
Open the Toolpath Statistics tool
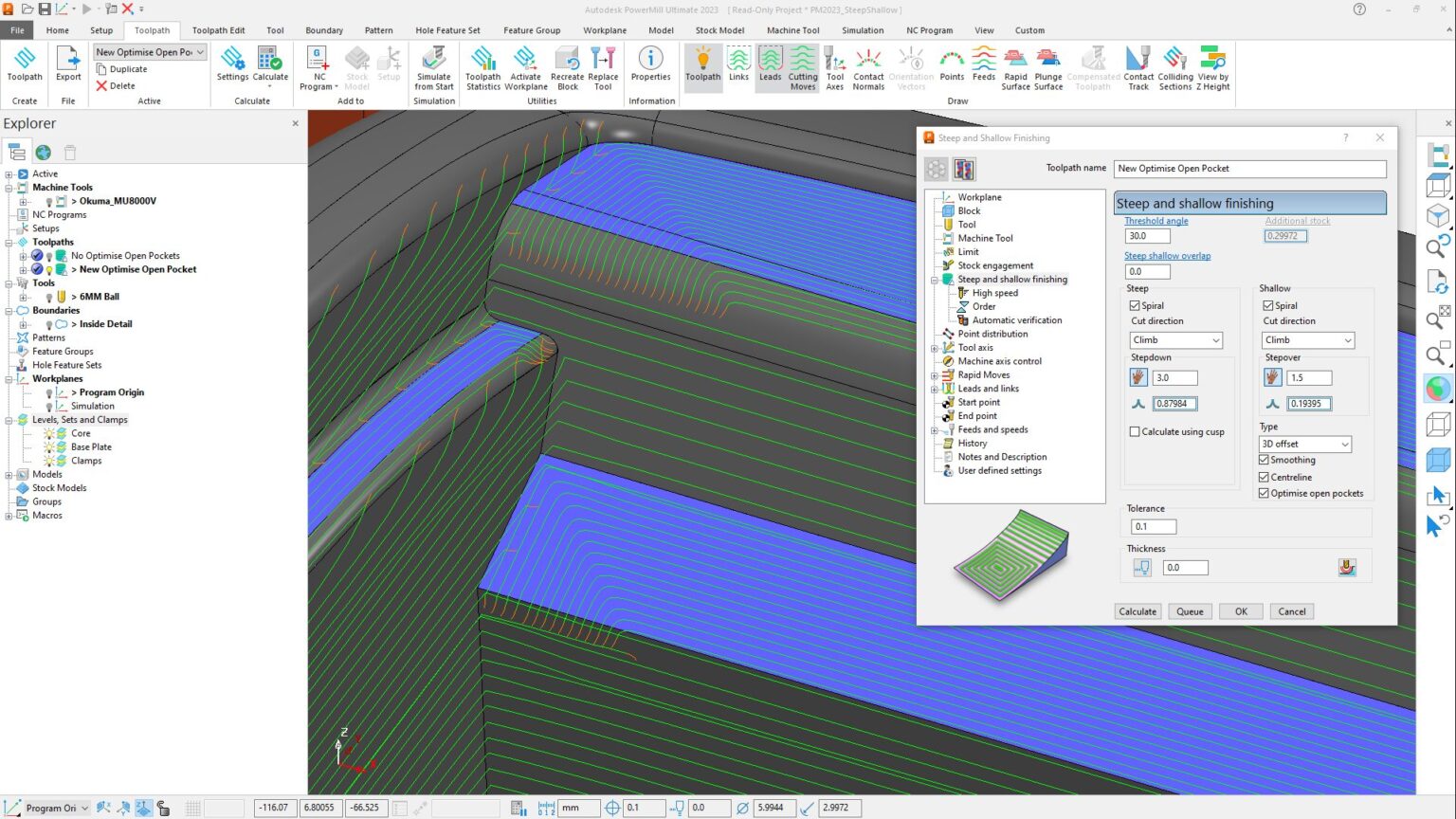tap(483, 66)
